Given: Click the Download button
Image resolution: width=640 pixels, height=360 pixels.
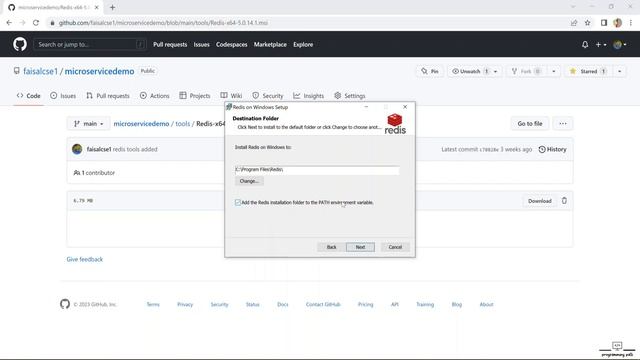Looking at the screenshot, I should 540,200.
